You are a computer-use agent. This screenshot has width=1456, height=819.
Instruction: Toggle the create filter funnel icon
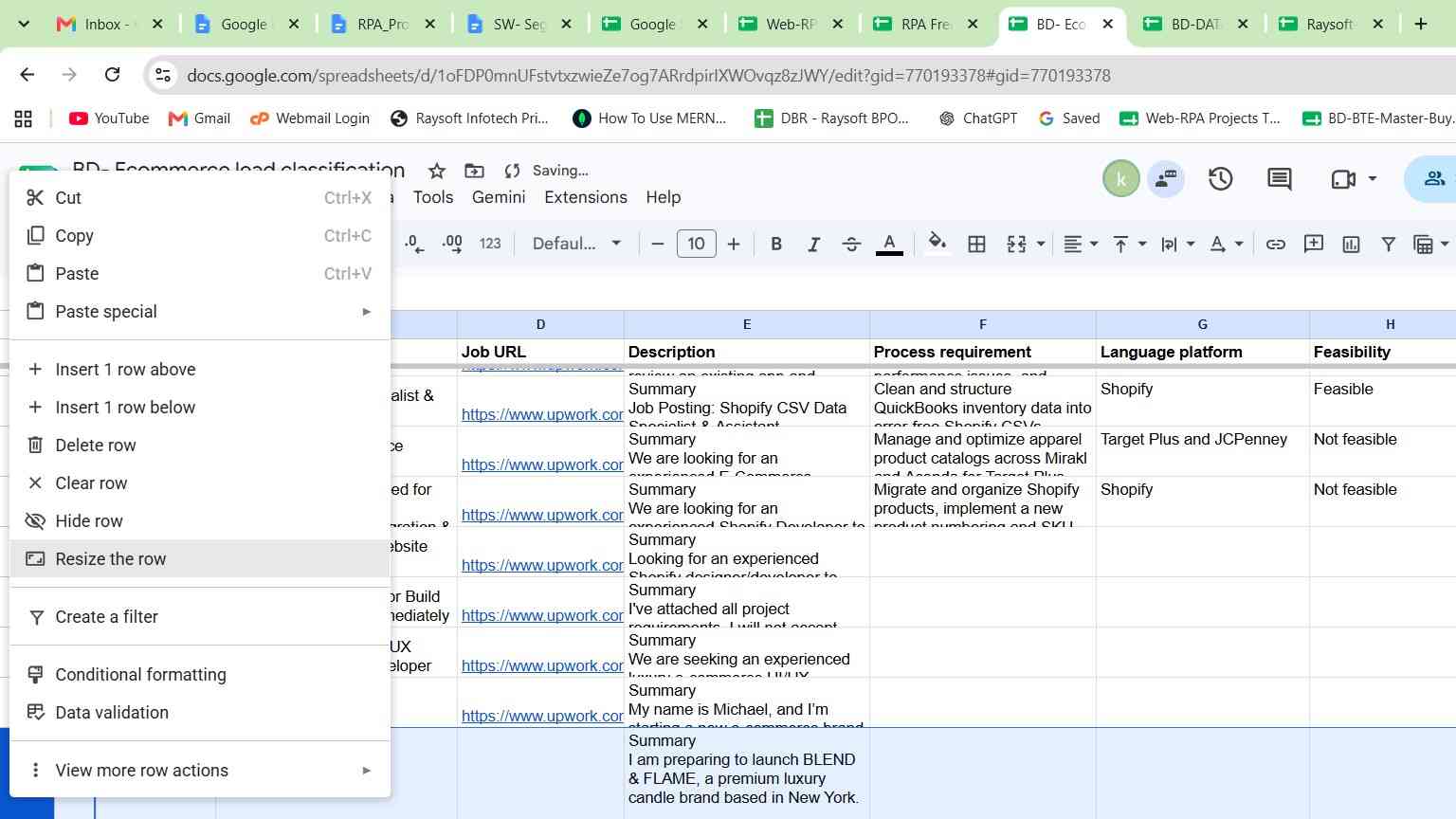[x=1389, y=244]
